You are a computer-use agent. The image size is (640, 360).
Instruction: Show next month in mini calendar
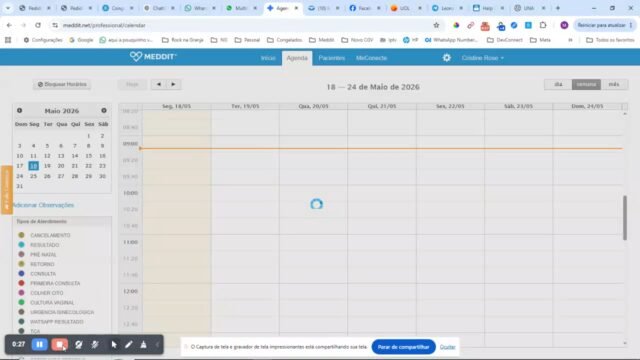[x=104, y=111]
